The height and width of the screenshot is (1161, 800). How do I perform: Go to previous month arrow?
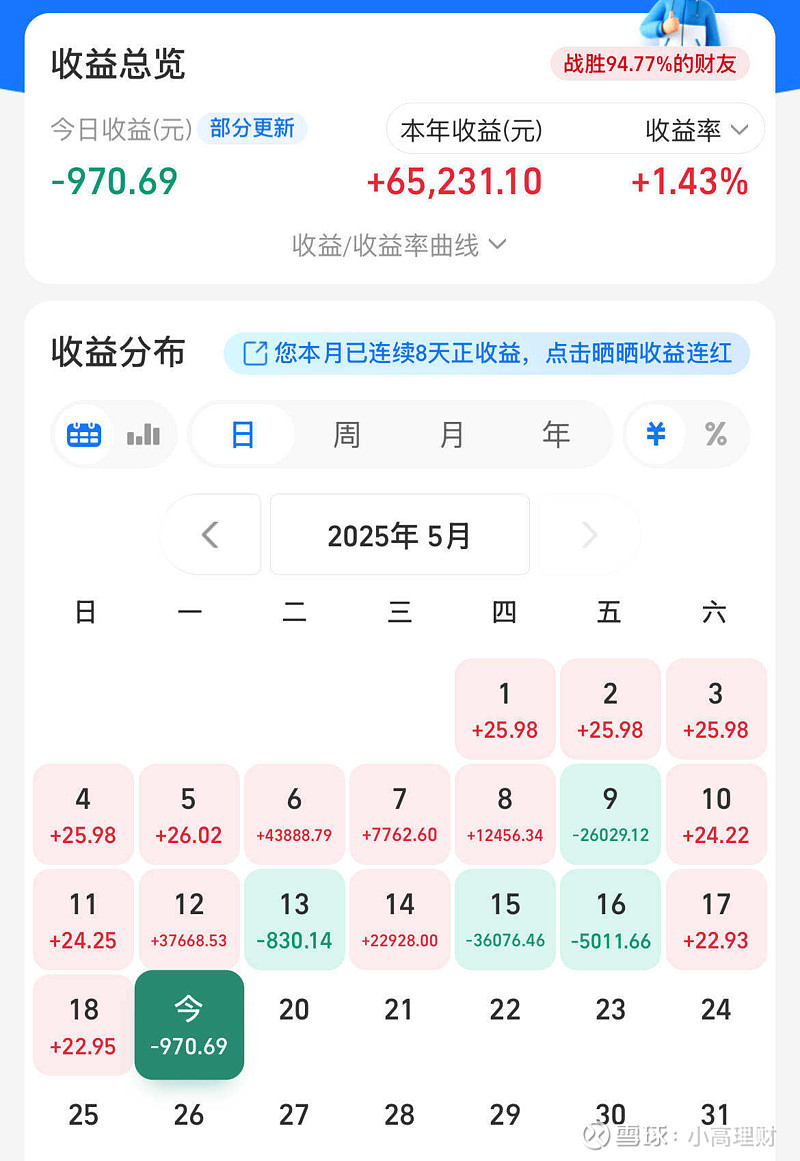(210, 535)
